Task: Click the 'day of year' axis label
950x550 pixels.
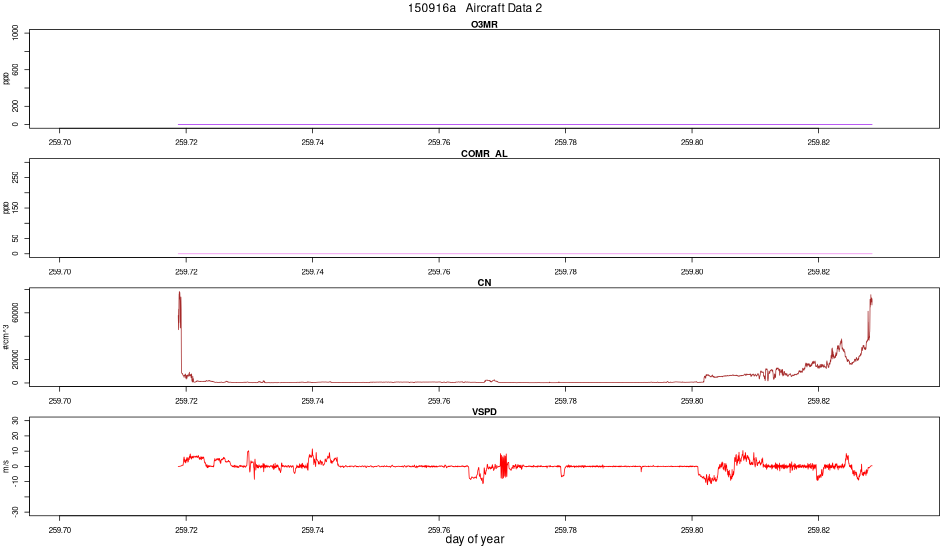Action: [474, 539]
